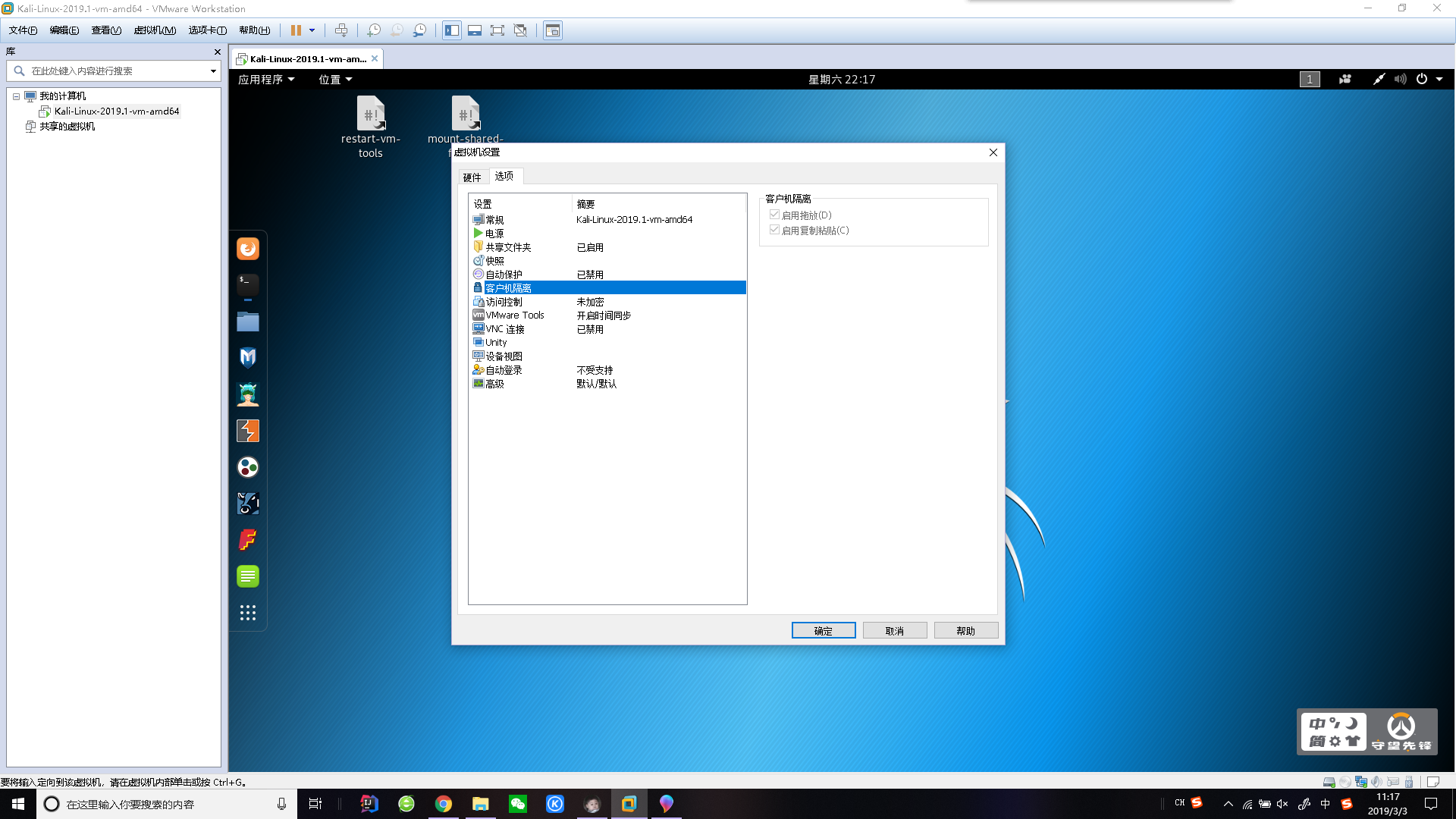Toggle 启用拖放(D) checkbox
1456x819 pixels.
[774, 215]
